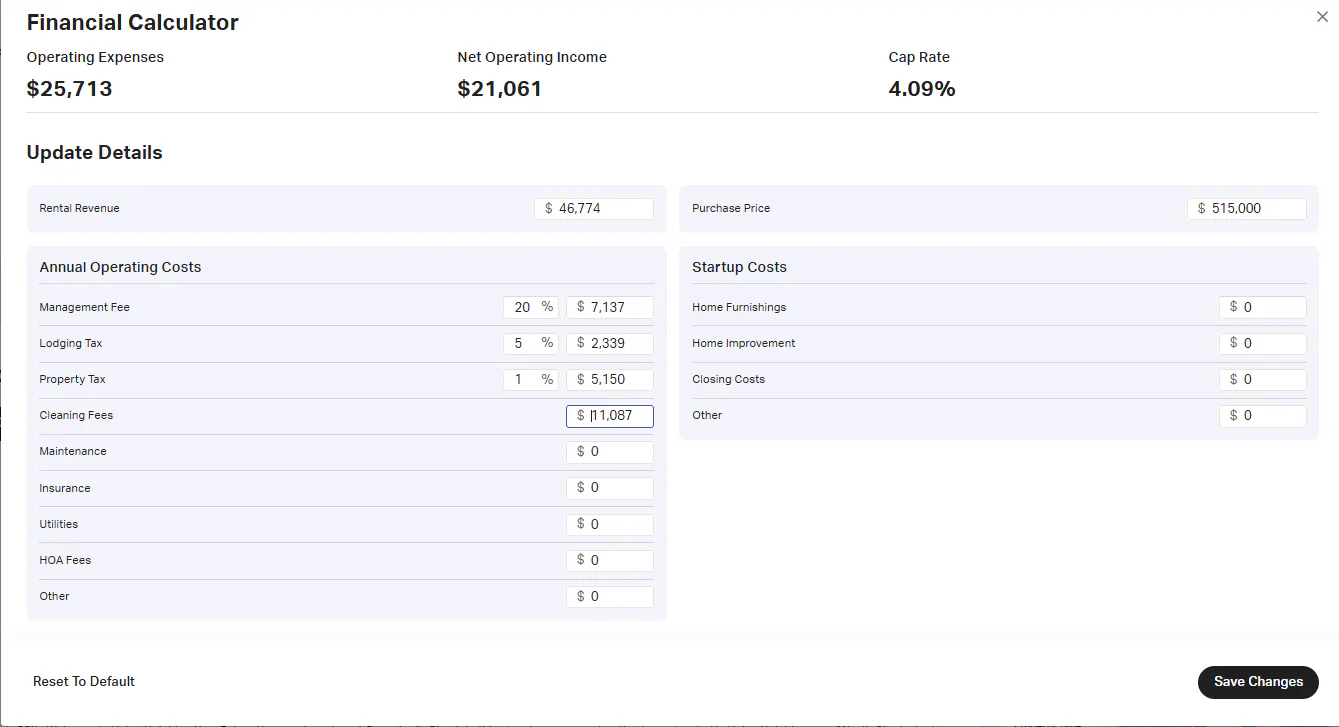Click Reset To Default link
The image size is (1339, 727).
[84, 682]
